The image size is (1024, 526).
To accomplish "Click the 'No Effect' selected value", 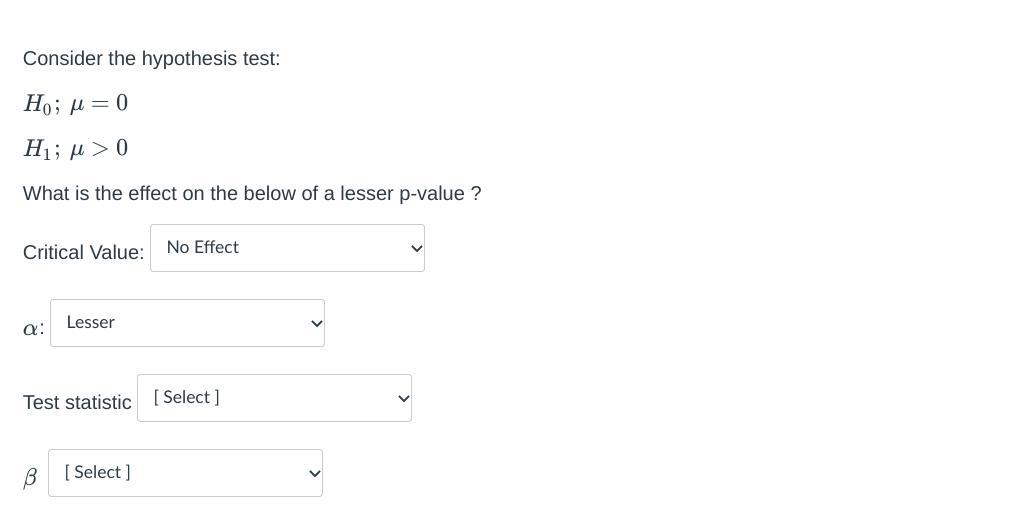I will (x=203, y=247).
